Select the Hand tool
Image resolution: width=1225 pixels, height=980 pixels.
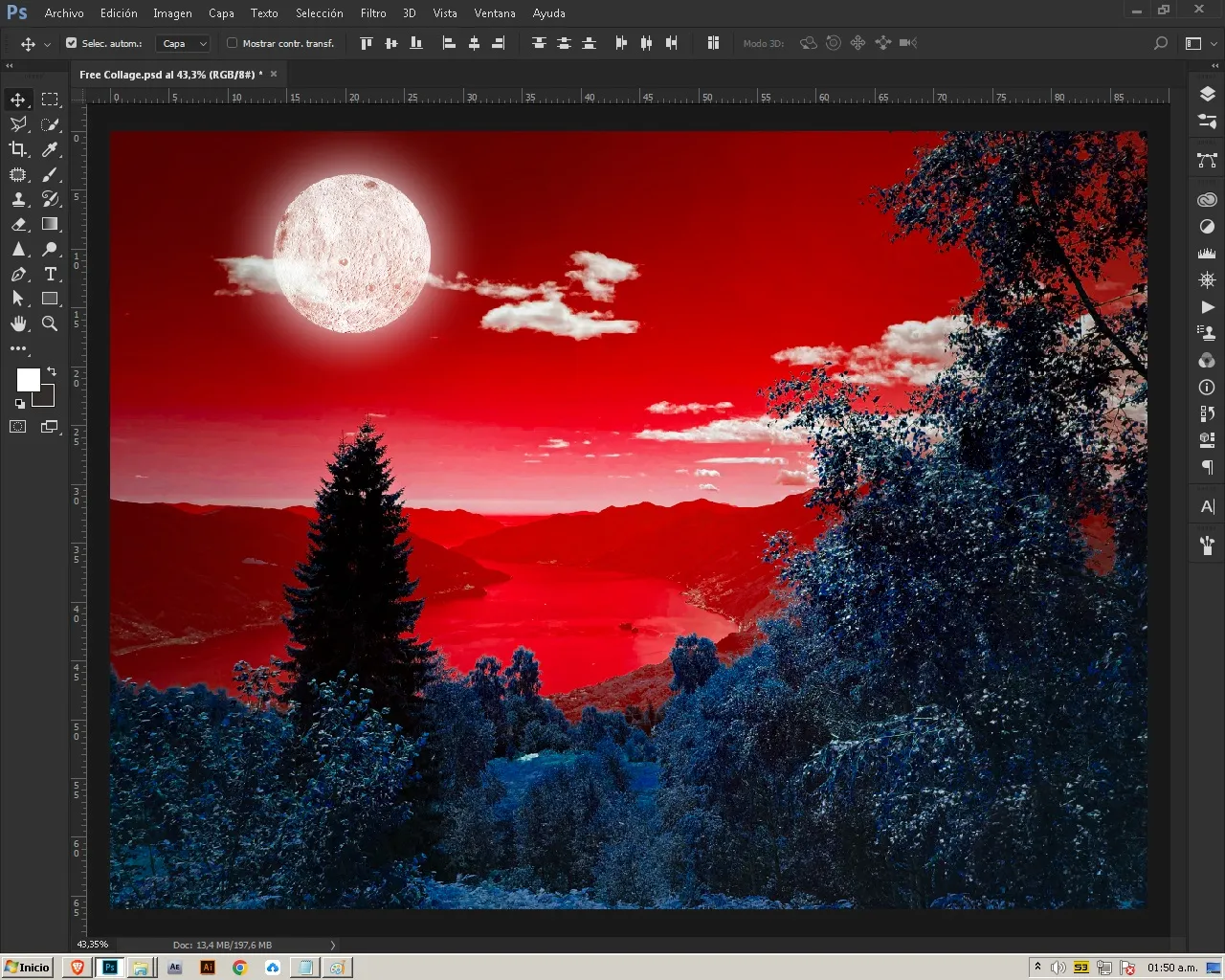point(18,323)
